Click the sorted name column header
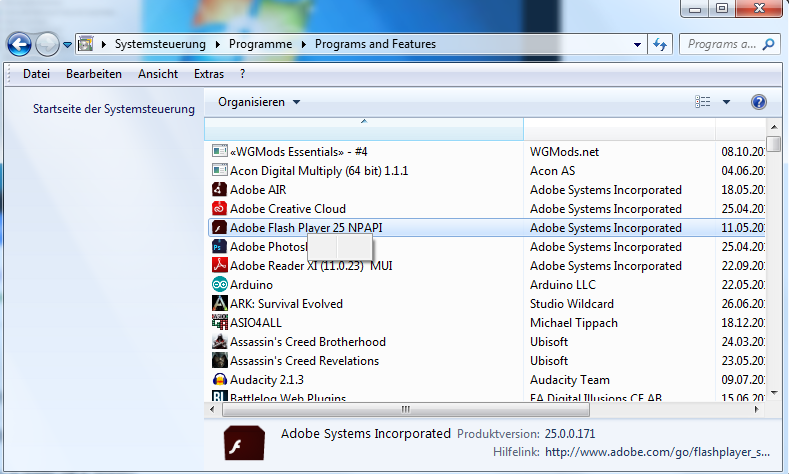 tap(364, 129)
